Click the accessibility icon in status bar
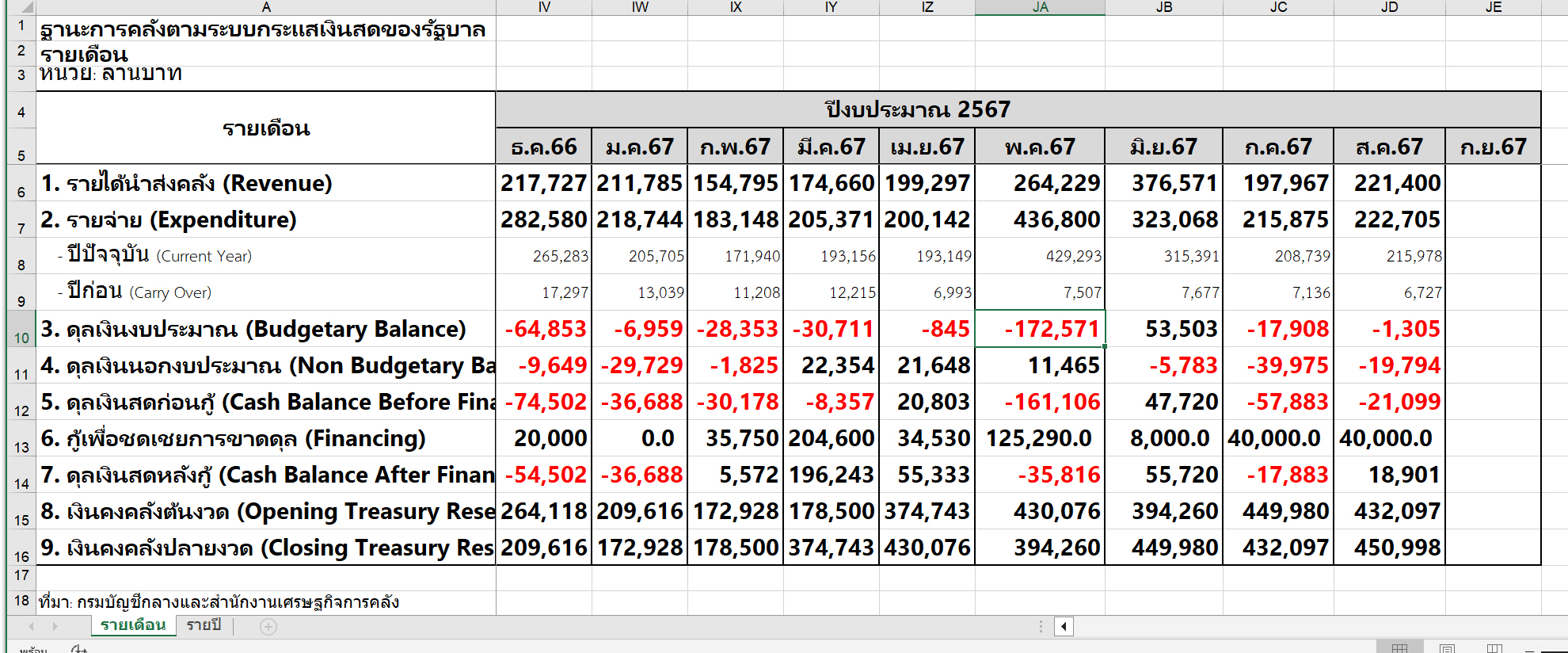Screen dimensions: 1568x653 pos(79,650)
